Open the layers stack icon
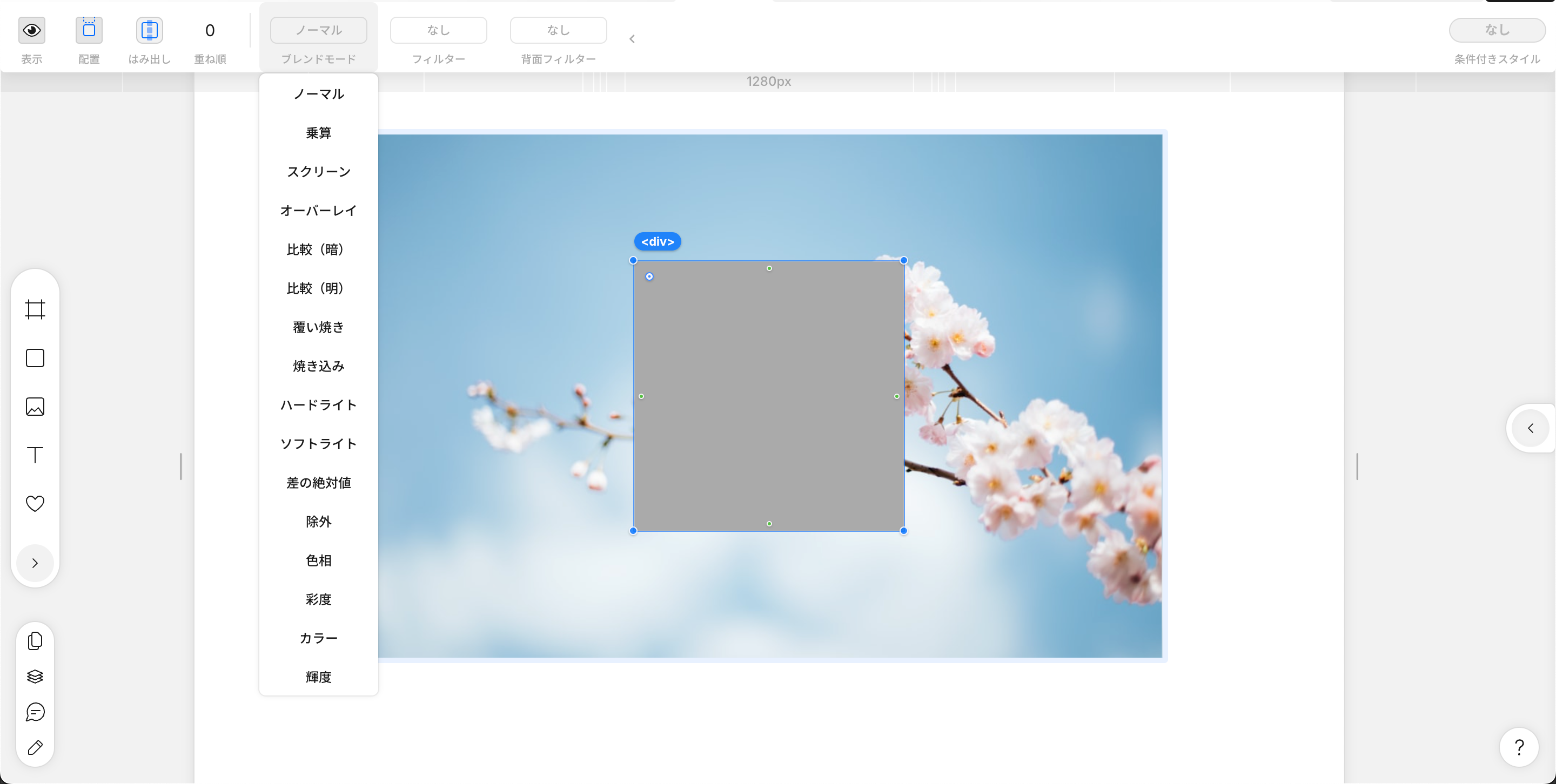 (35, 677)
